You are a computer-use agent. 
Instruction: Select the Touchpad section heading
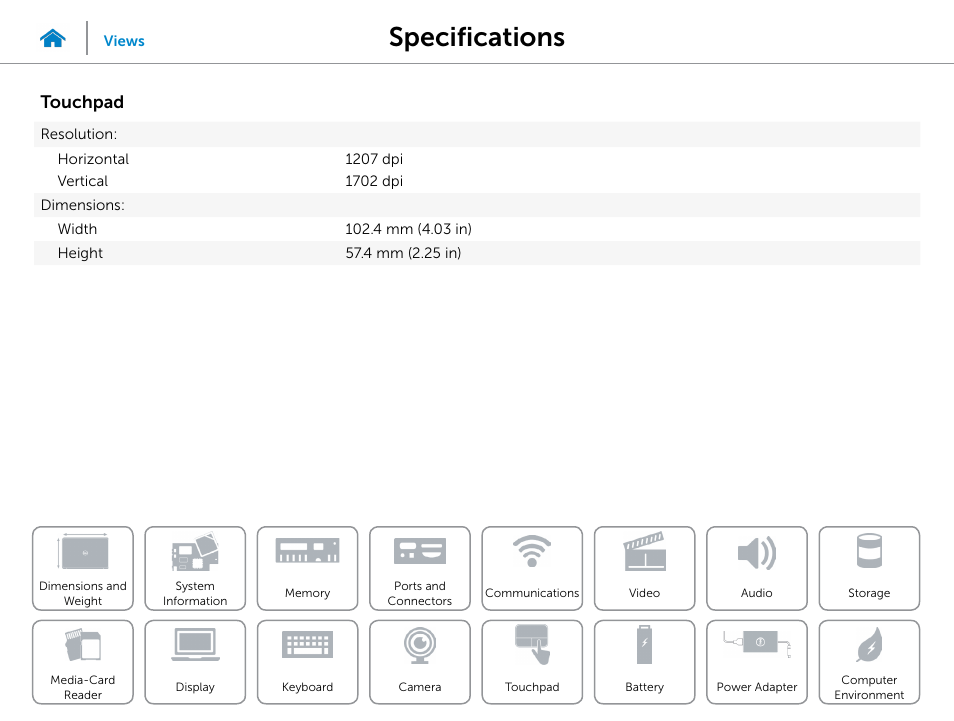[x=82, y=102]
